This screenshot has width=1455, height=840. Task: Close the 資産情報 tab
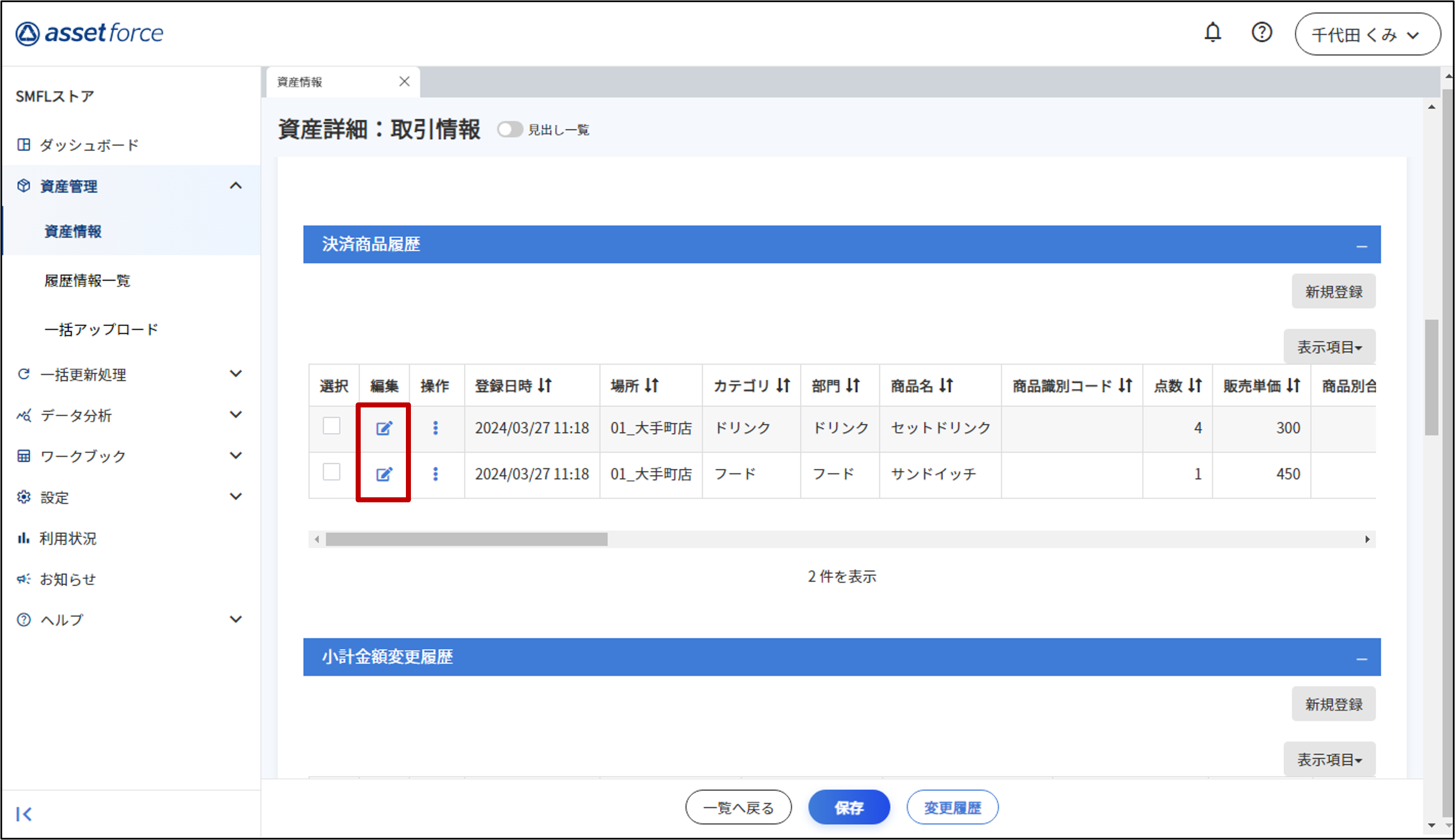coord(404,82)
